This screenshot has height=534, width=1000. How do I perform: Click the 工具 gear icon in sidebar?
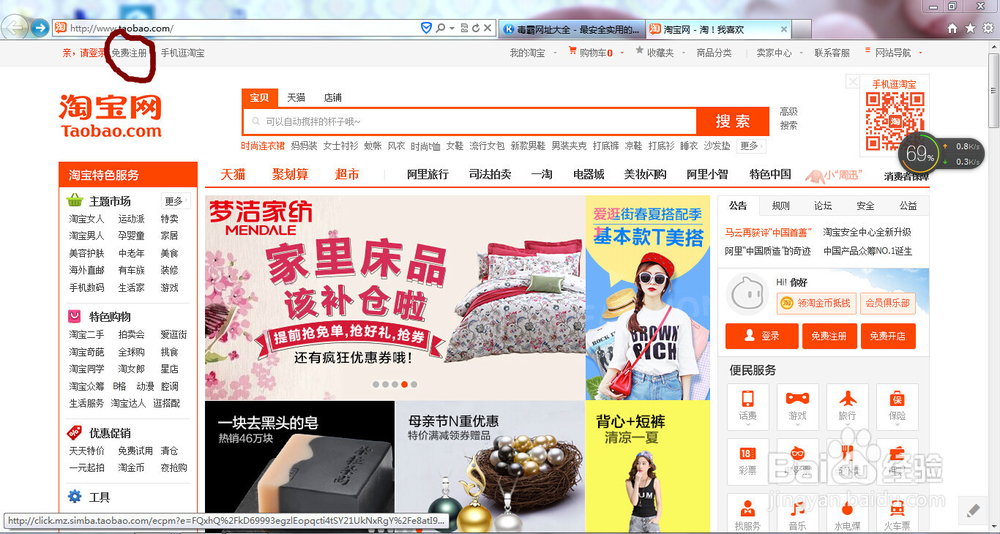coord(75,496)
